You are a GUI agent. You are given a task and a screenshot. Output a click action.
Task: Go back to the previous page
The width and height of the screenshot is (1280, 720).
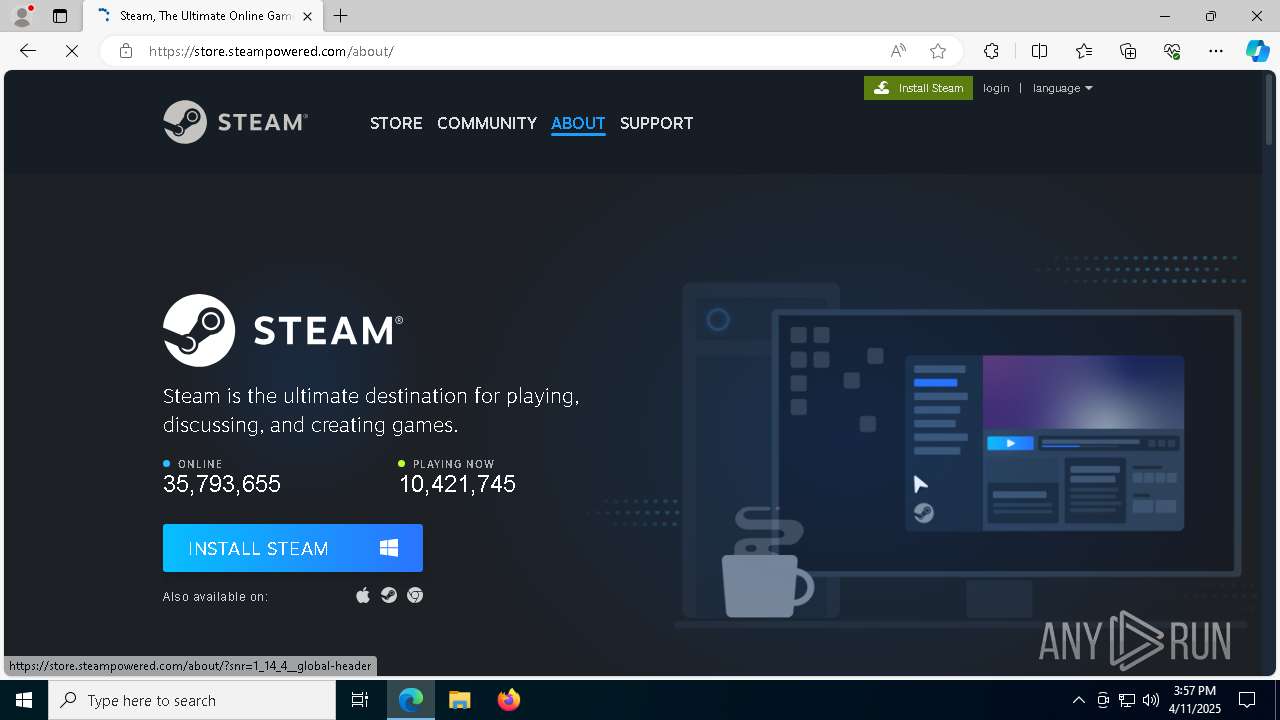[28, 51]
